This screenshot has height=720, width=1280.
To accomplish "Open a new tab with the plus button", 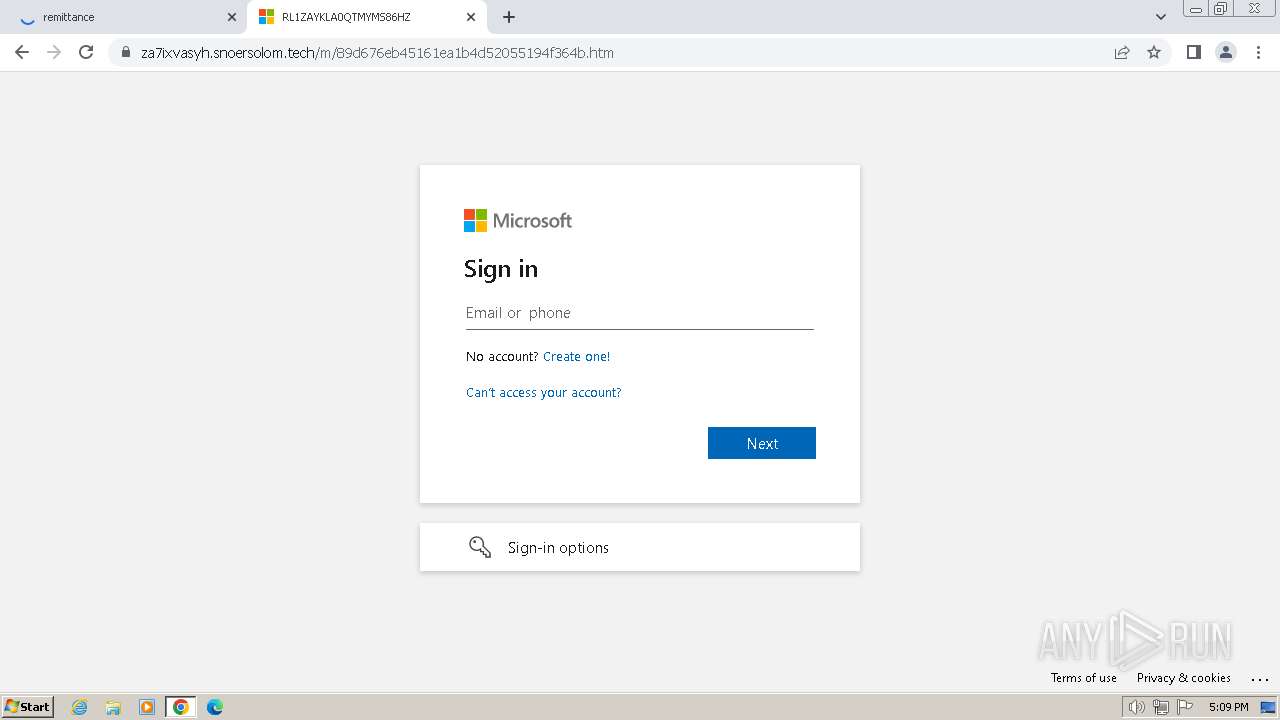I will pos(509,17).
